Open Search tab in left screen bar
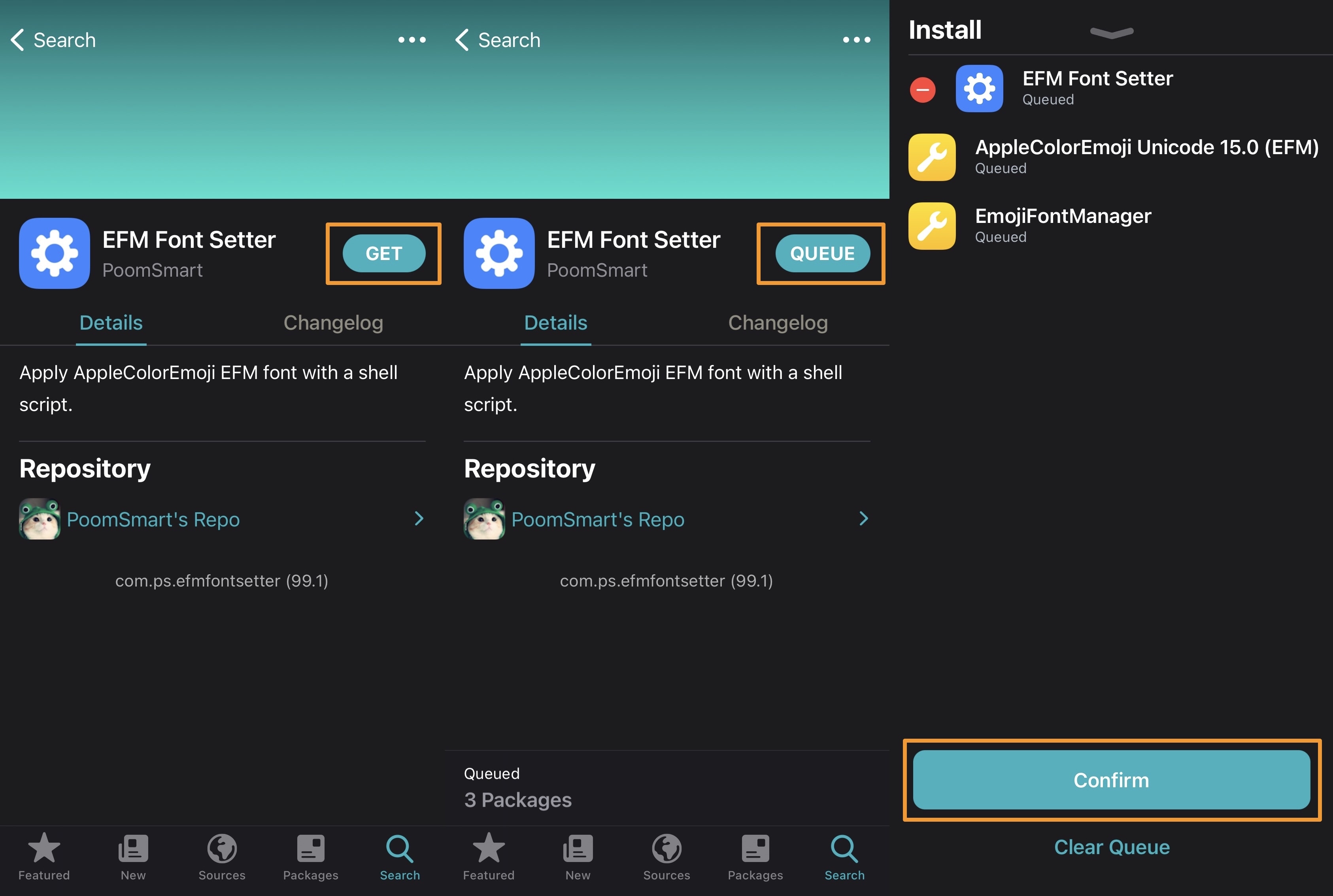The width and height of the screenshot is (1333, 896). point(400,857)
